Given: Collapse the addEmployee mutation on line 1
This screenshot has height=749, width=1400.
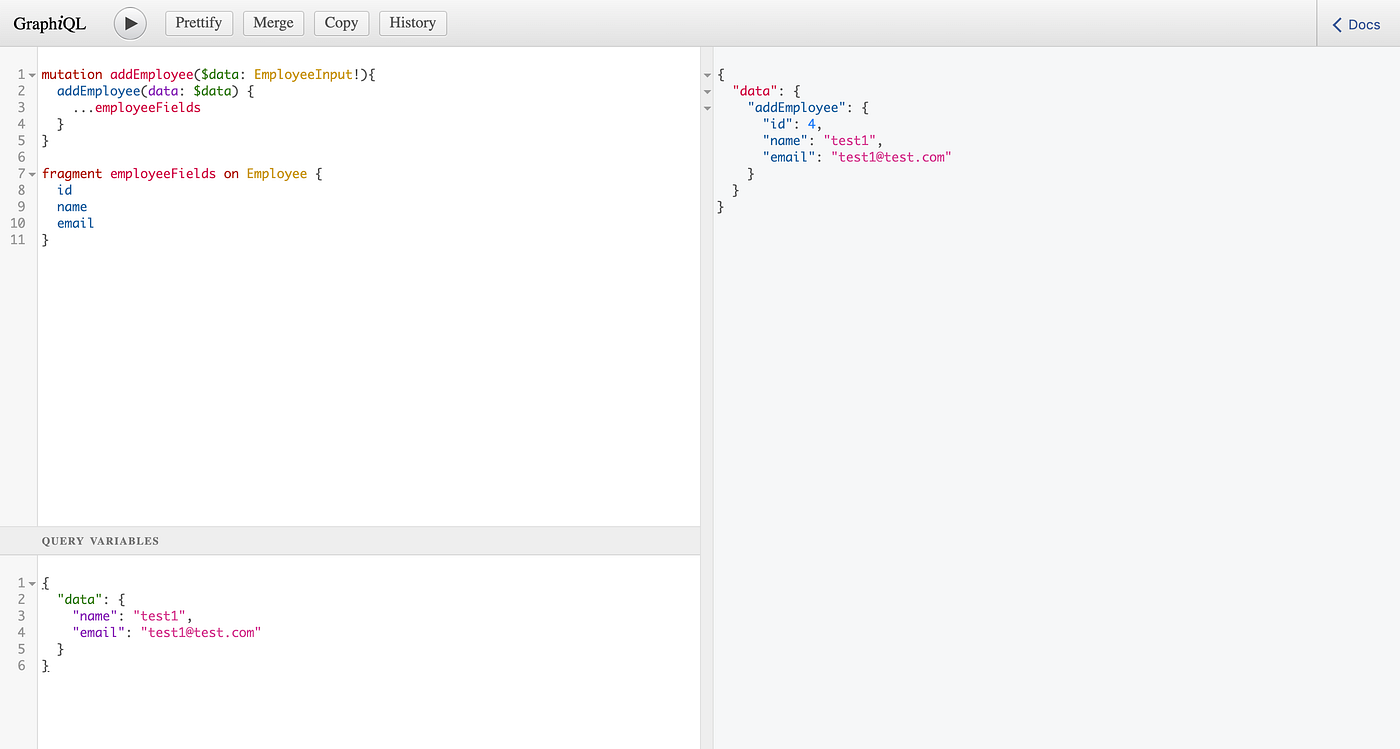Looking at the screenshot, I should 31,74.
